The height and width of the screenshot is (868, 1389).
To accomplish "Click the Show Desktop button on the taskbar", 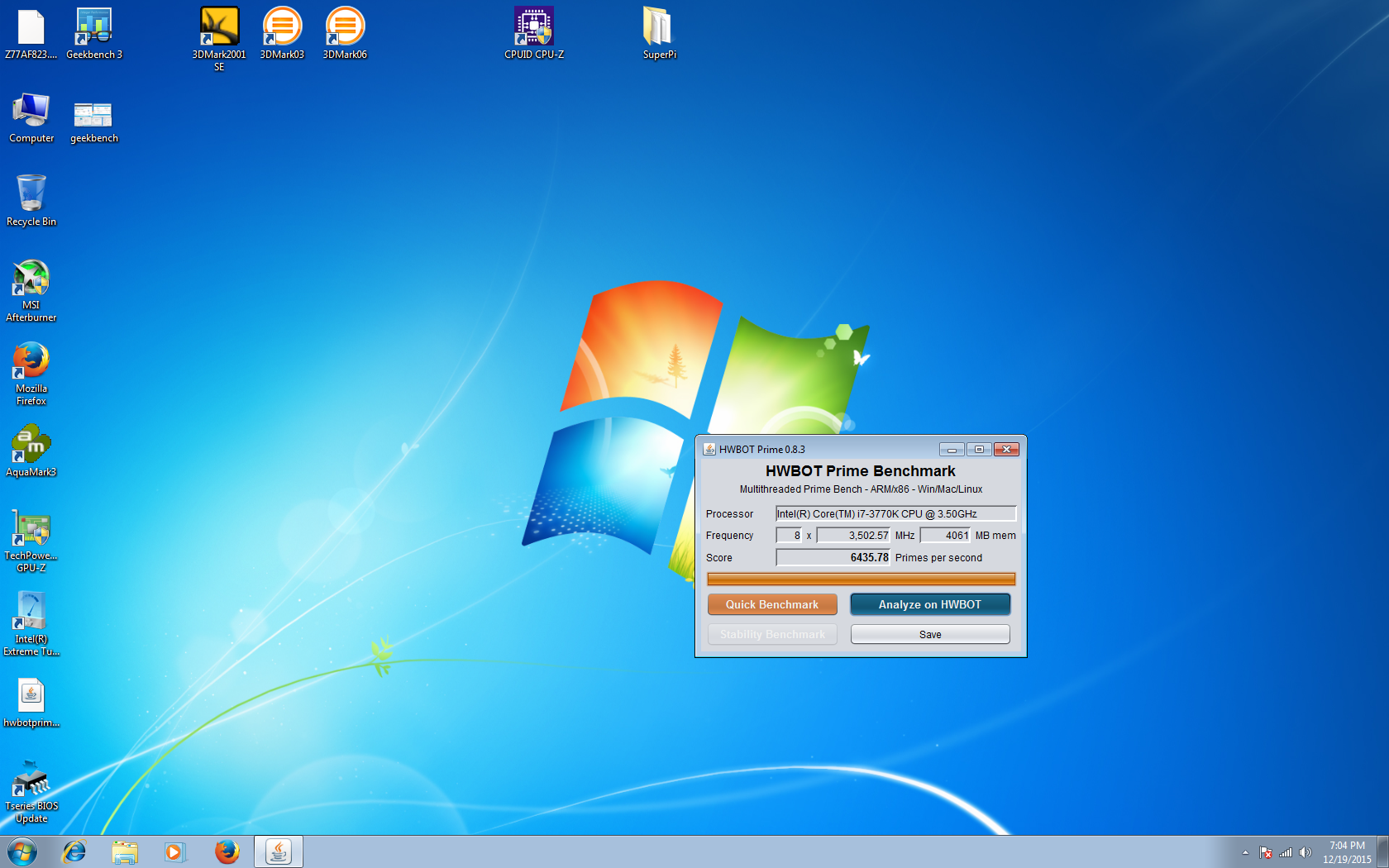I will click(x=1382, y=851).
